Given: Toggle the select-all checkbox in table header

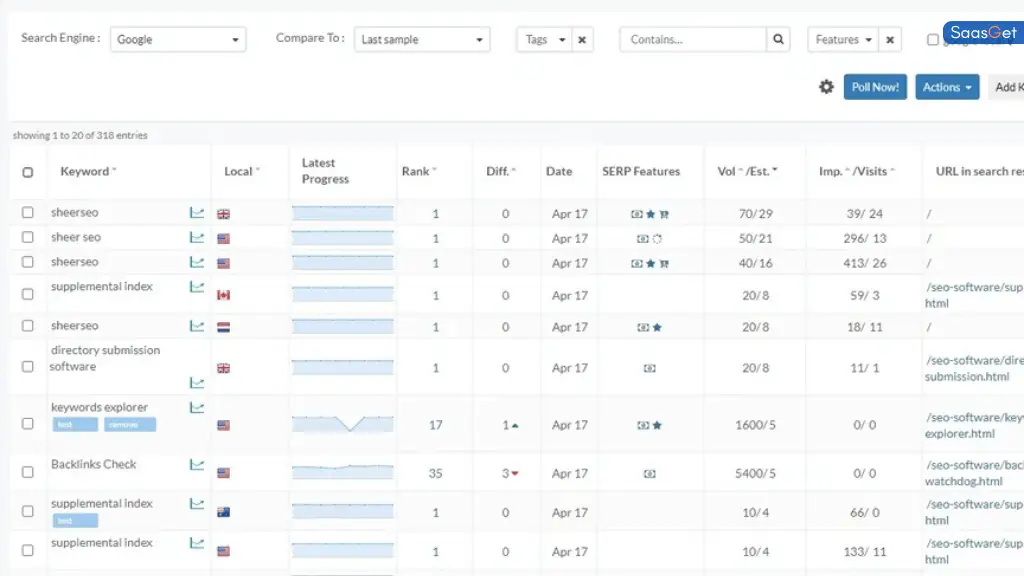Looking at the screenshot, I should click(x=28, y=172).
